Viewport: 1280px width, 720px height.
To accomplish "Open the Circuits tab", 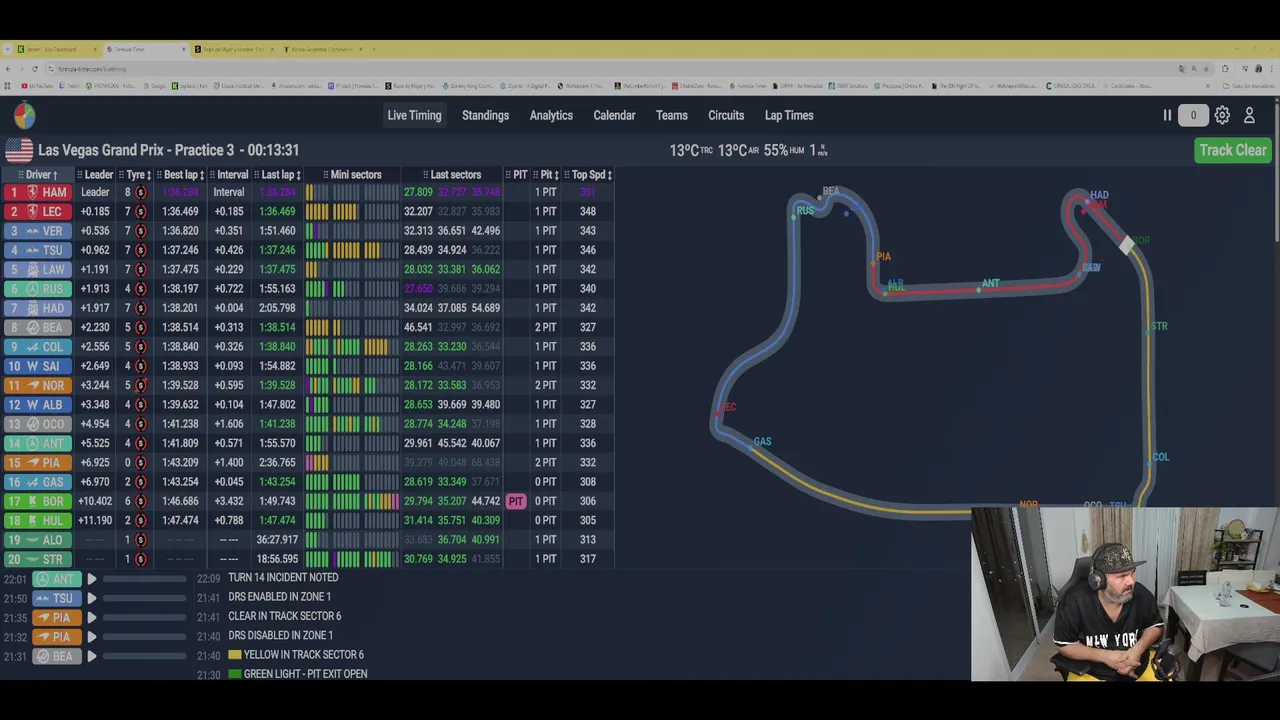I will point(726,115).
